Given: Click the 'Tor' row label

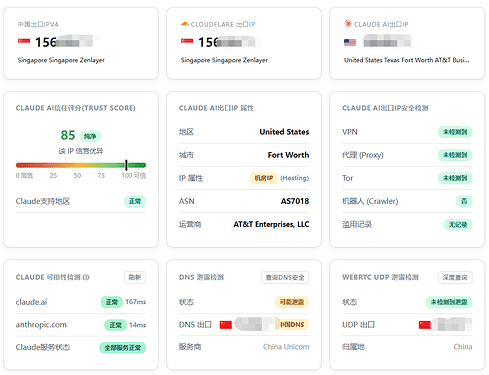Looking at the screenshot, I should pyautogui.click(x=347, y=178).
